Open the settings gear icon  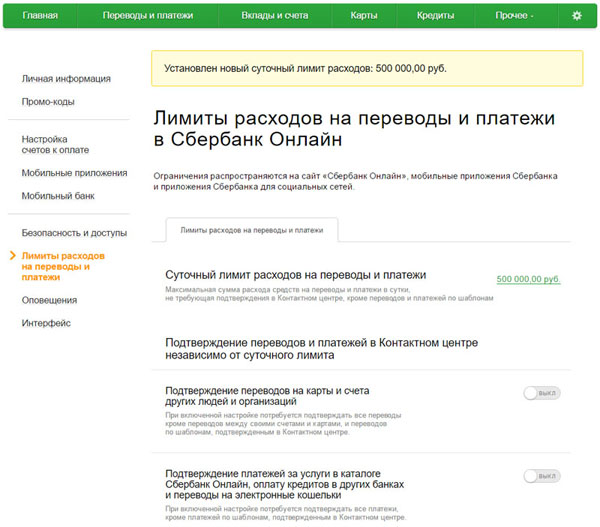pos(576,15)
